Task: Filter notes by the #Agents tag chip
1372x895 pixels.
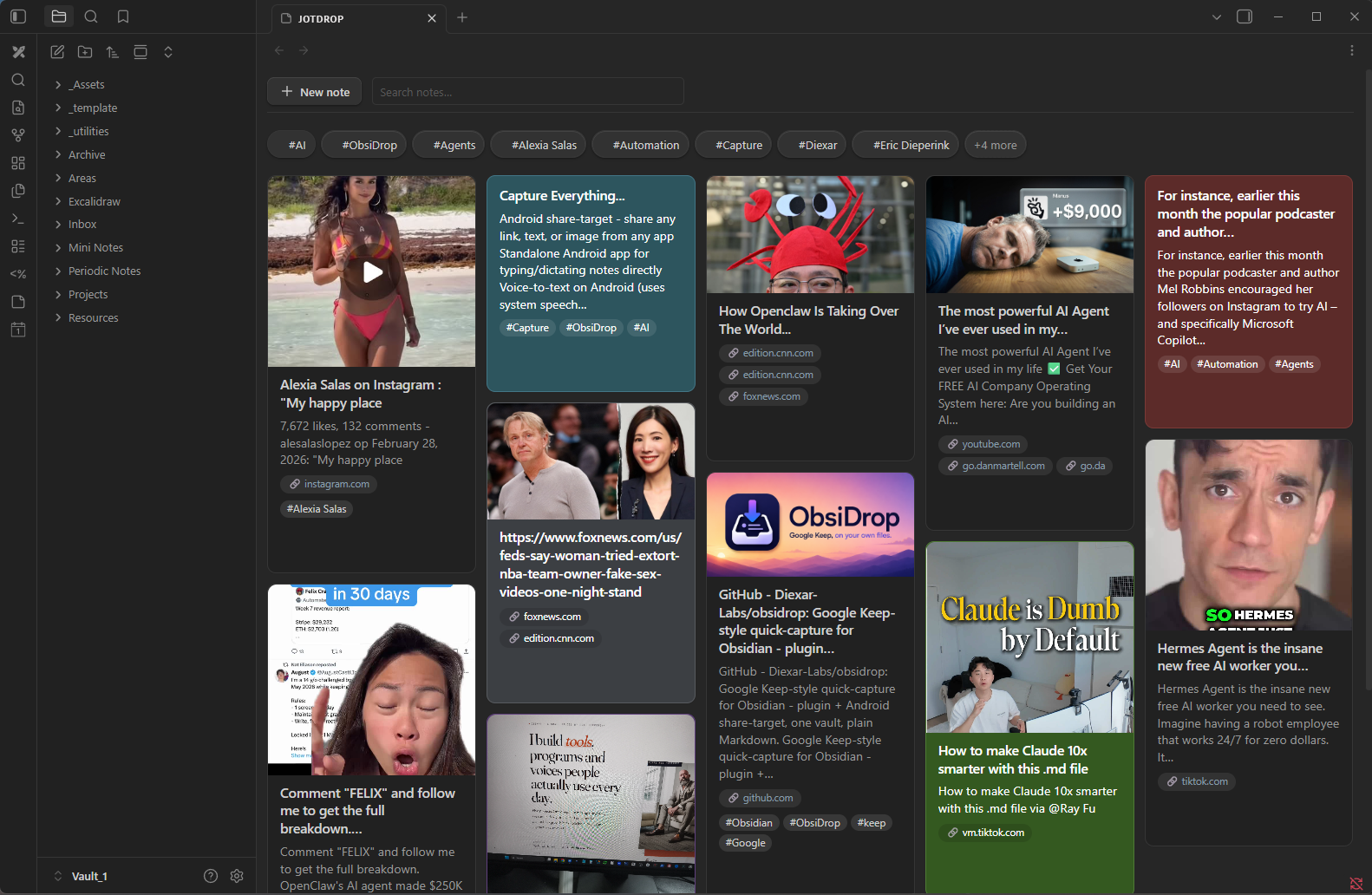Action: point(448,145)
